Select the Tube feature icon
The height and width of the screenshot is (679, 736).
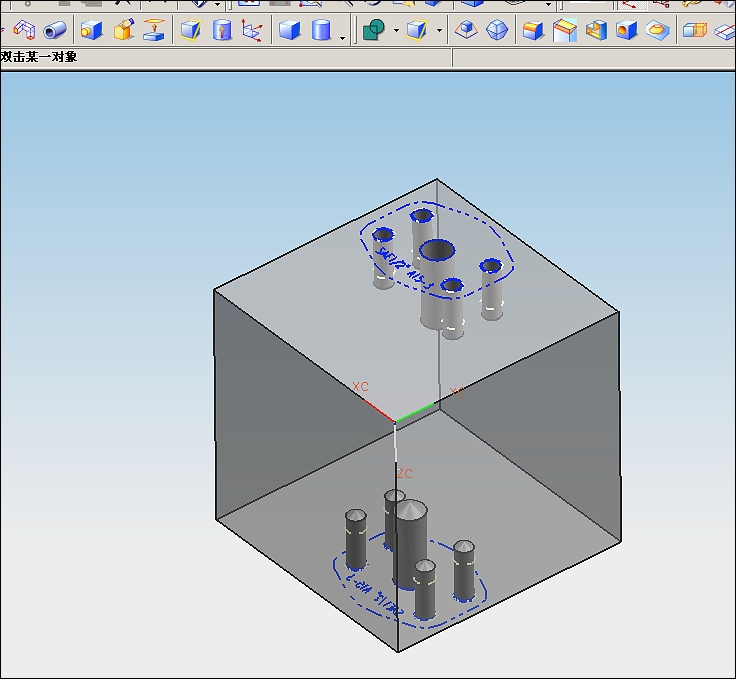pyautogui.click(x=55, y=31)
